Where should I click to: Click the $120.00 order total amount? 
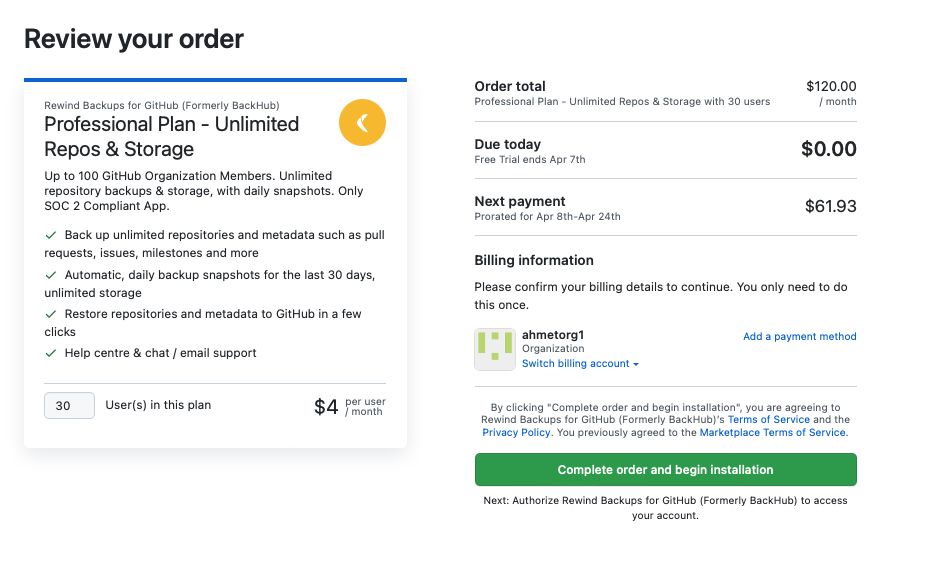tap(831, 87)
